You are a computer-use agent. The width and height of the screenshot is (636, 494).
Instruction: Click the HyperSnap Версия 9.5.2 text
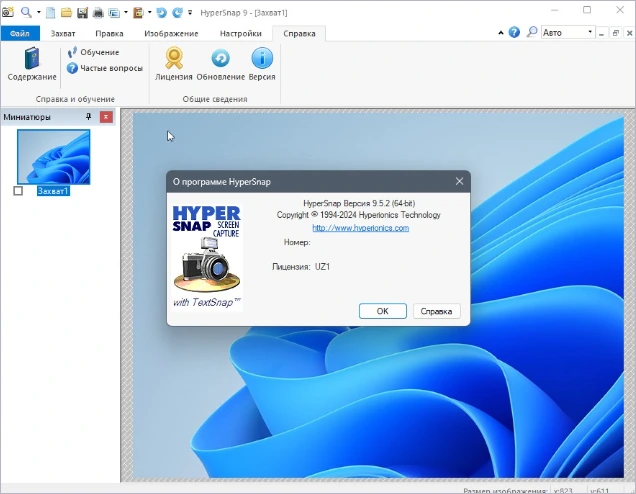359,203
